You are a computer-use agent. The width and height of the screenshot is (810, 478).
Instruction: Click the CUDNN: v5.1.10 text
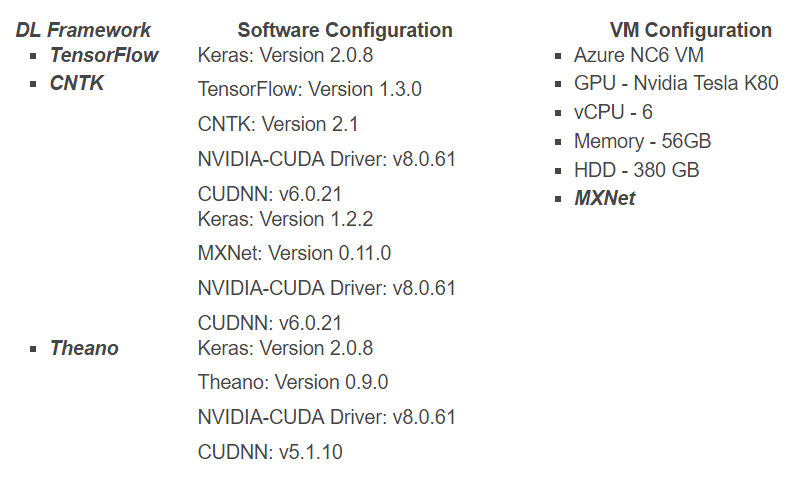click(x=270, y=452)
